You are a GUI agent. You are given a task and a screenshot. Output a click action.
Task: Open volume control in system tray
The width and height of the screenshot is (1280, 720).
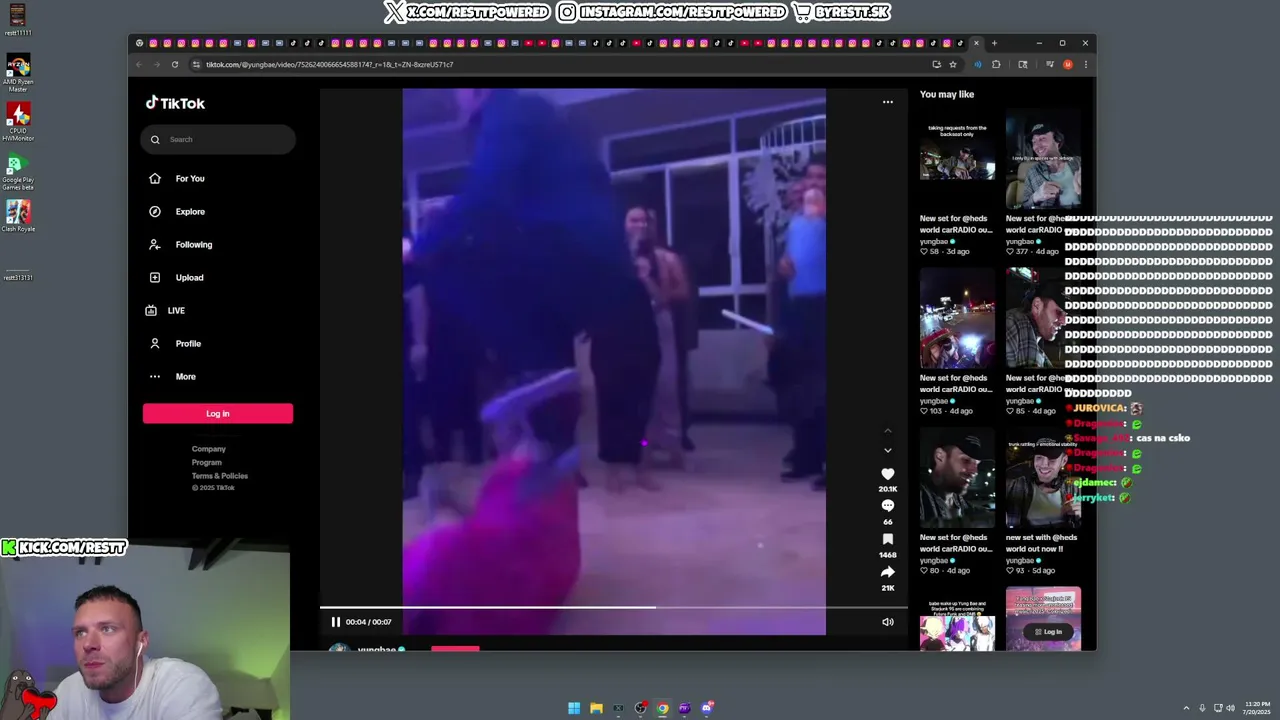(x=1230, y=708)
